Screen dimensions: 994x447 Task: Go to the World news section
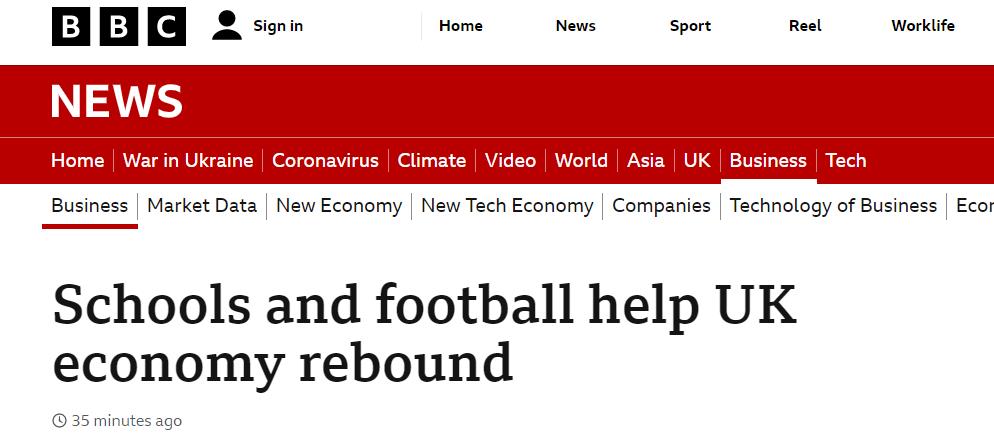coord(581,160)
